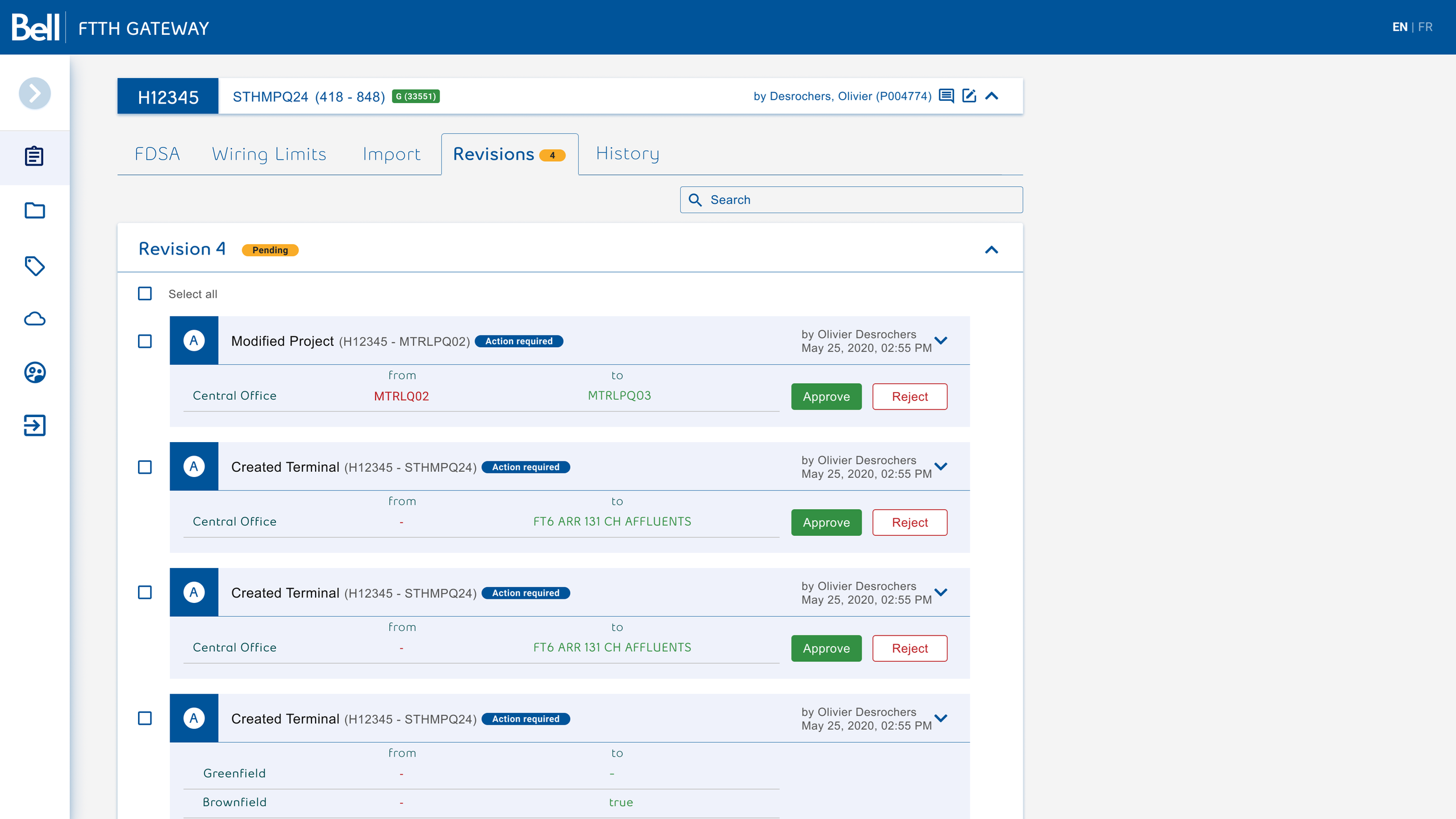Collapse the H12345 project header chevron

coord(992,96)
